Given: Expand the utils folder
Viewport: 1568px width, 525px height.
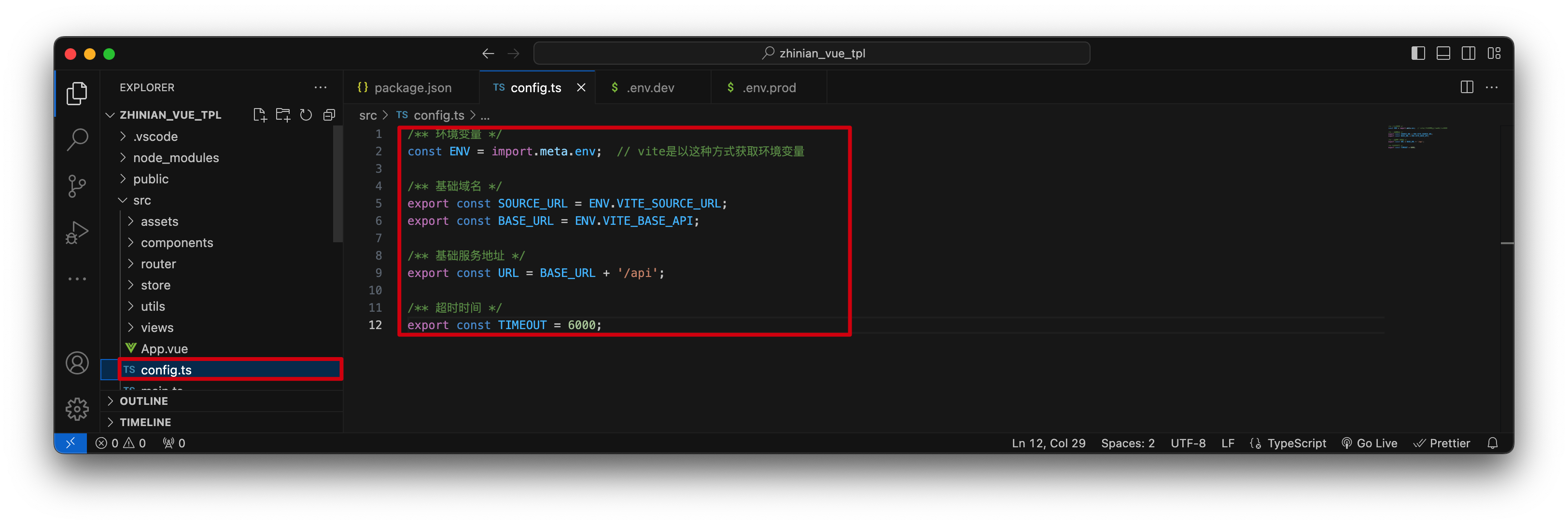Looking at the screenshot, I should tap(222, 306).
